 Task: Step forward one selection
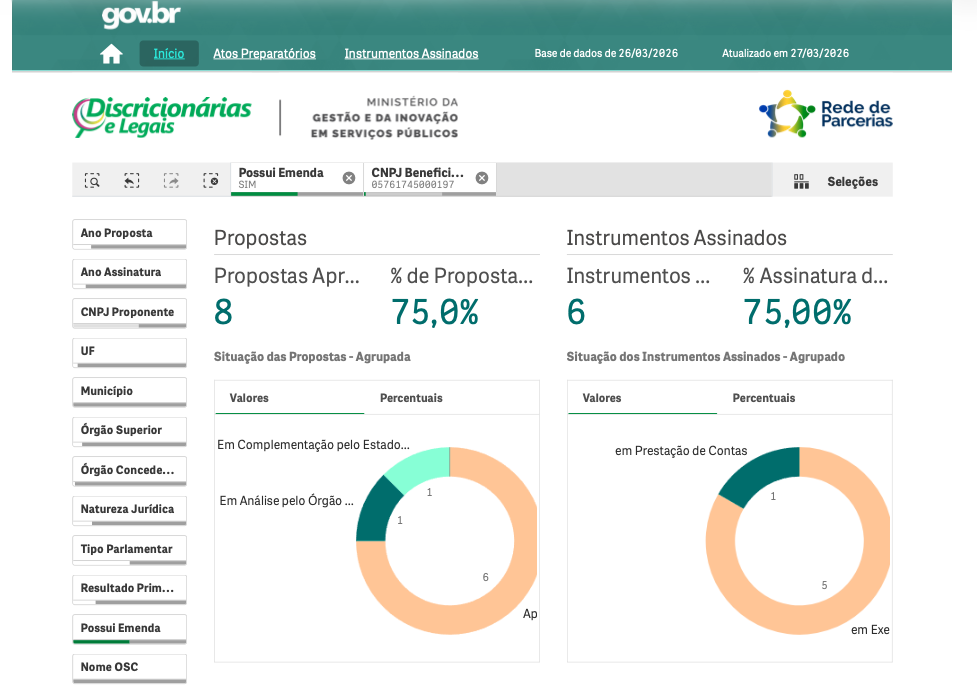tap(171, 181)
